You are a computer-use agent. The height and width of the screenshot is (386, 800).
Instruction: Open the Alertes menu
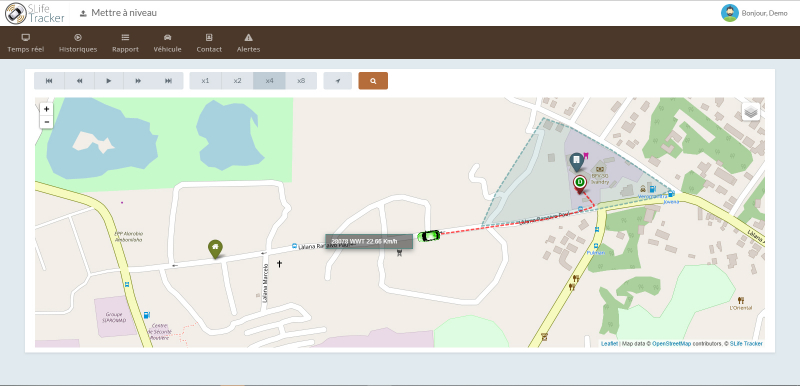pos(248,43)
